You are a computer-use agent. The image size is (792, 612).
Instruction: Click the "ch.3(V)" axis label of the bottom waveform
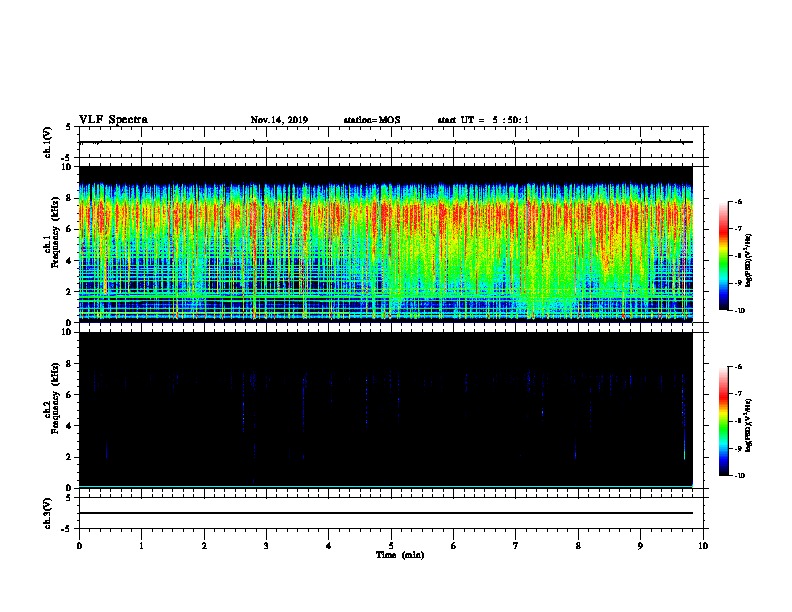[48, 513]
